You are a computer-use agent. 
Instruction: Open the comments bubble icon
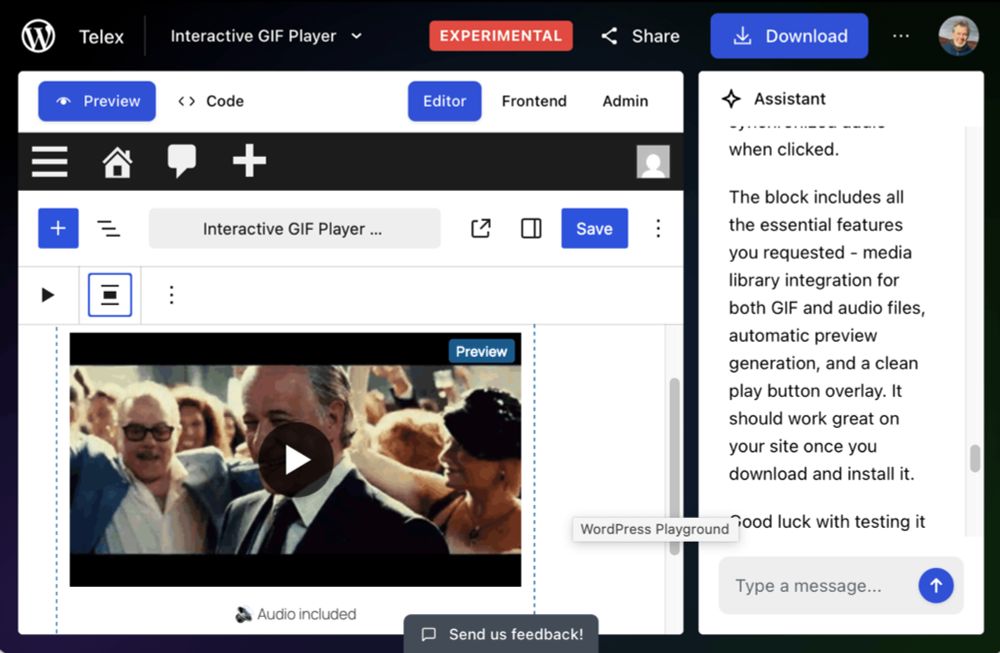(x=182, y=161)
